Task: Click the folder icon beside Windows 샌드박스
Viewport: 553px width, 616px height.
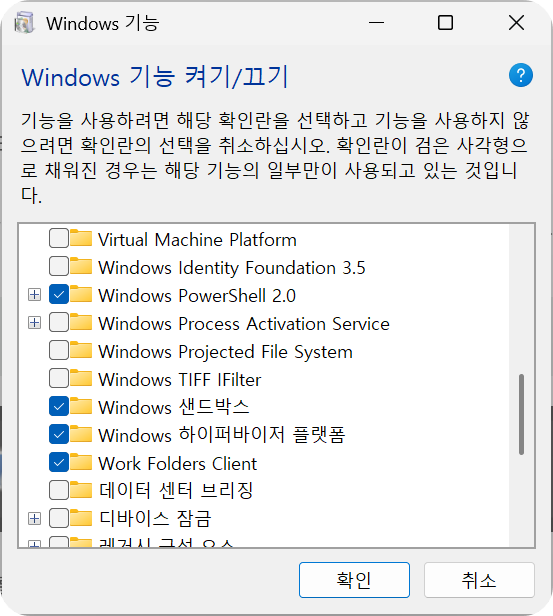Action: click(x=81, y=406)
